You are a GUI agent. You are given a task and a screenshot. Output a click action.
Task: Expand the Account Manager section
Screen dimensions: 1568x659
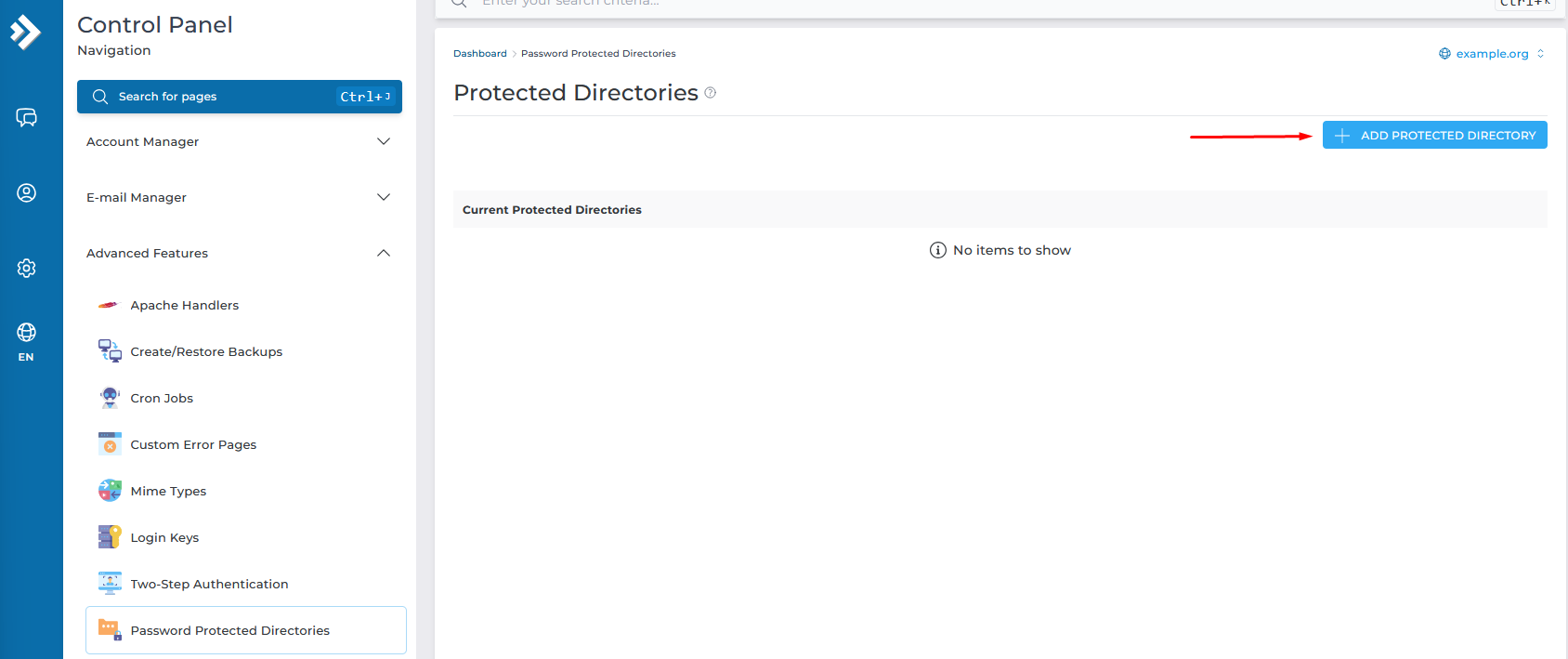coord(239,141)
